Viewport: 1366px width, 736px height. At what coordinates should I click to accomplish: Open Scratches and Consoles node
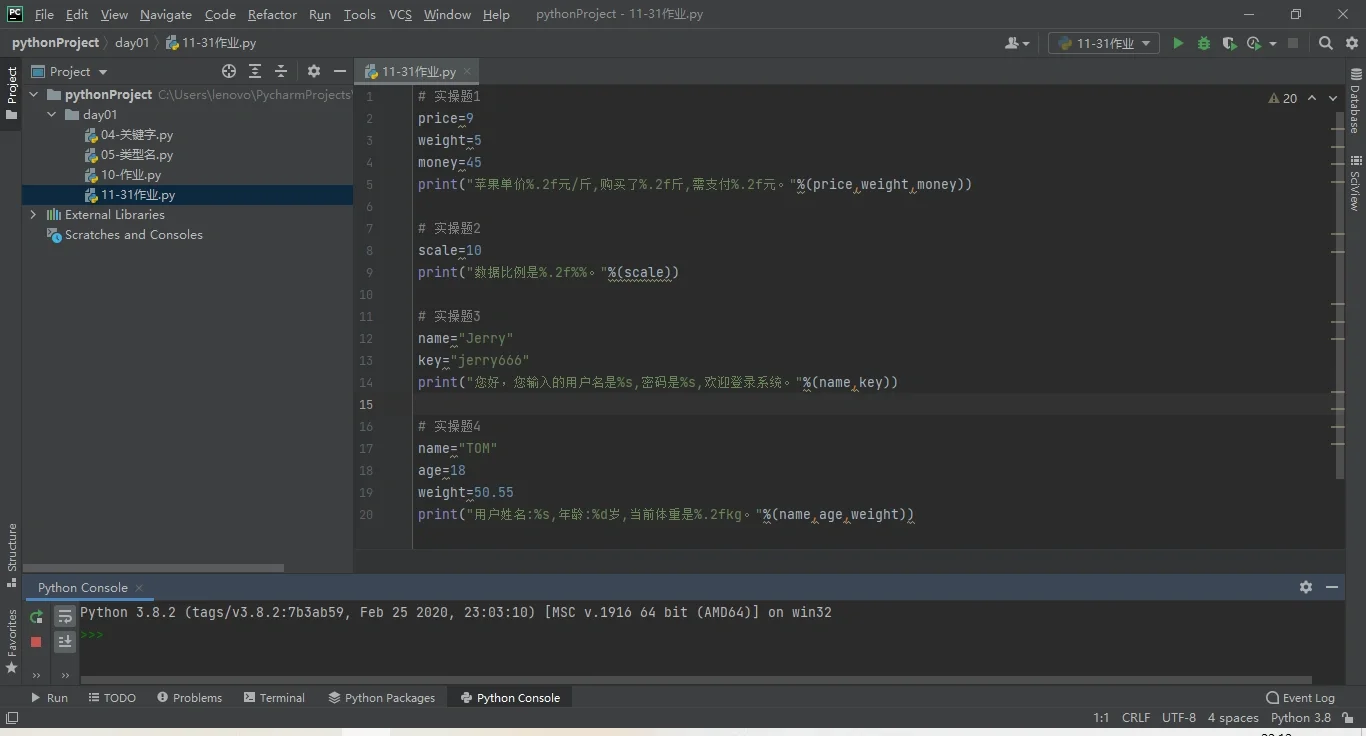point(125,234)
